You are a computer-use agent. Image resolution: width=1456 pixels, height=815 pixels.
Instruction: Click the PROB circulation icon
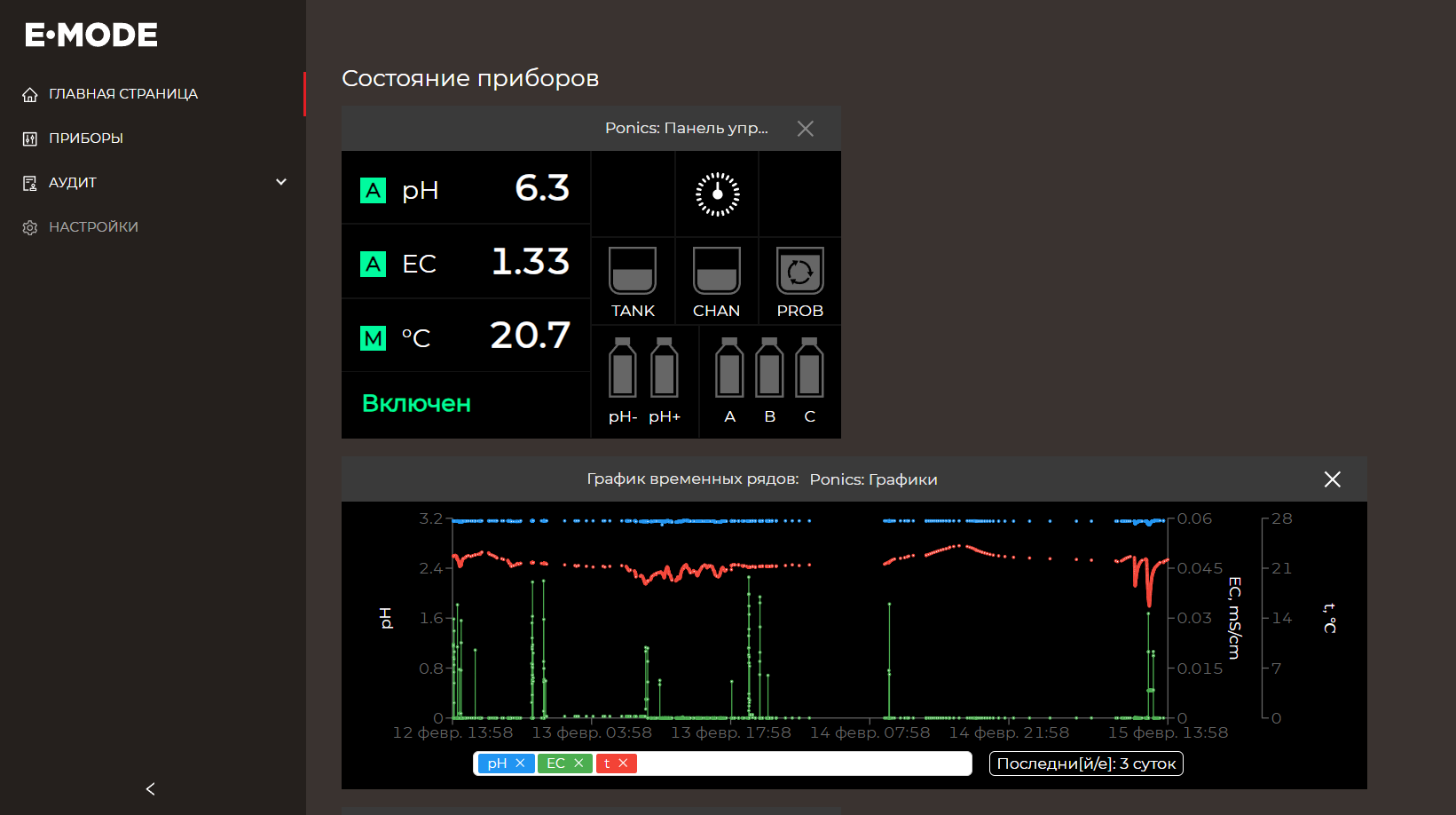(x=799, y=272)
